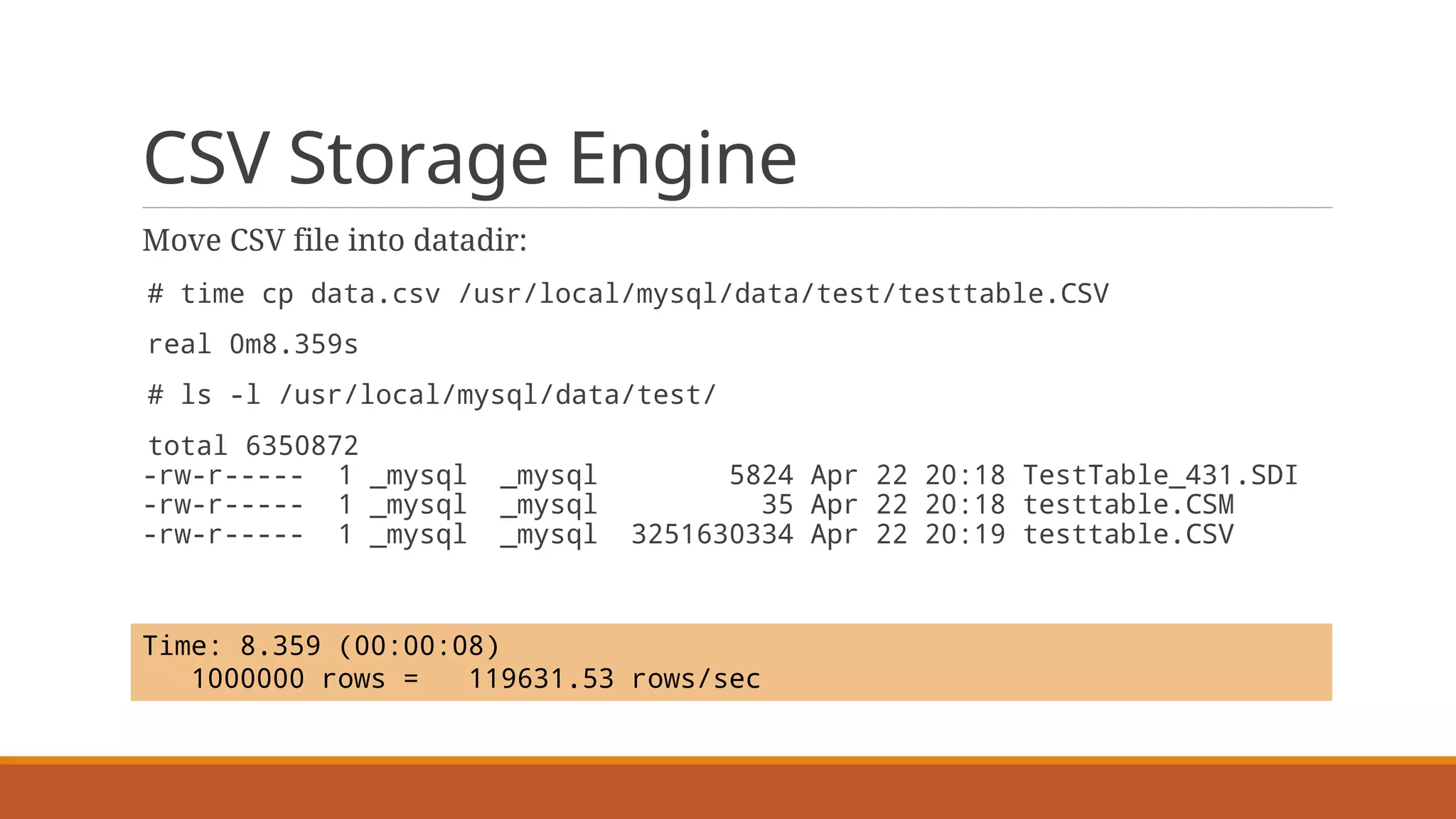The image size is (1456, 819).
Task: Click the file name testtable.CSM
Action: [x=1128, y=505]
